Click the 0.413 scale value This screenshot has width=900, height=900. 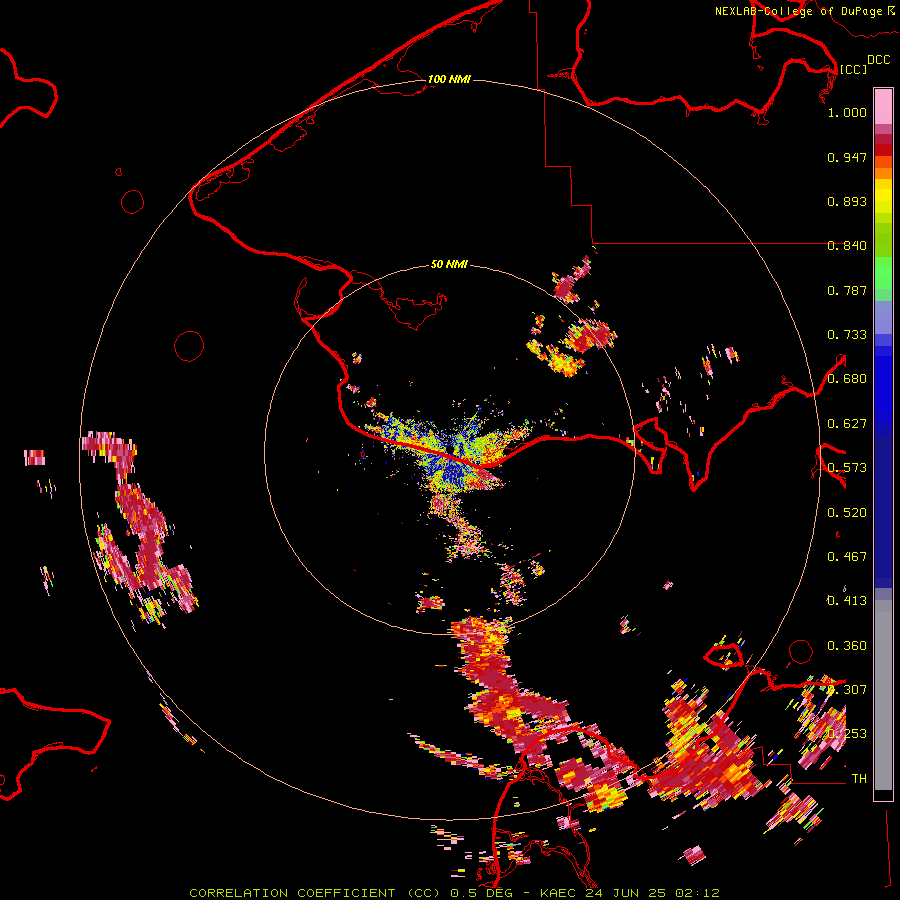click(x=847, y=601)
